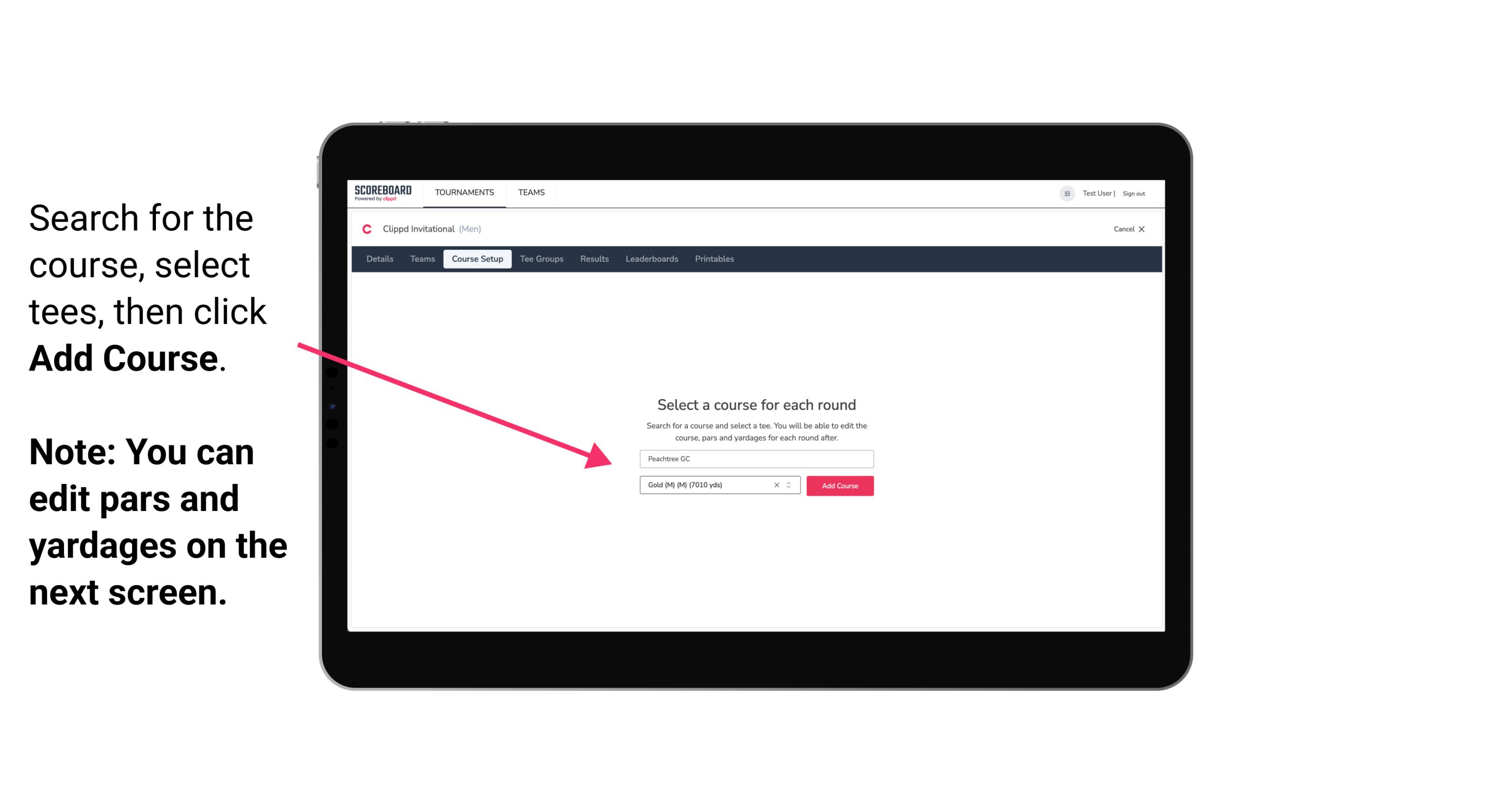Select the 'Tee Groups' tab item
This screenshot has height=812, width=1510.
coord(540,259)
